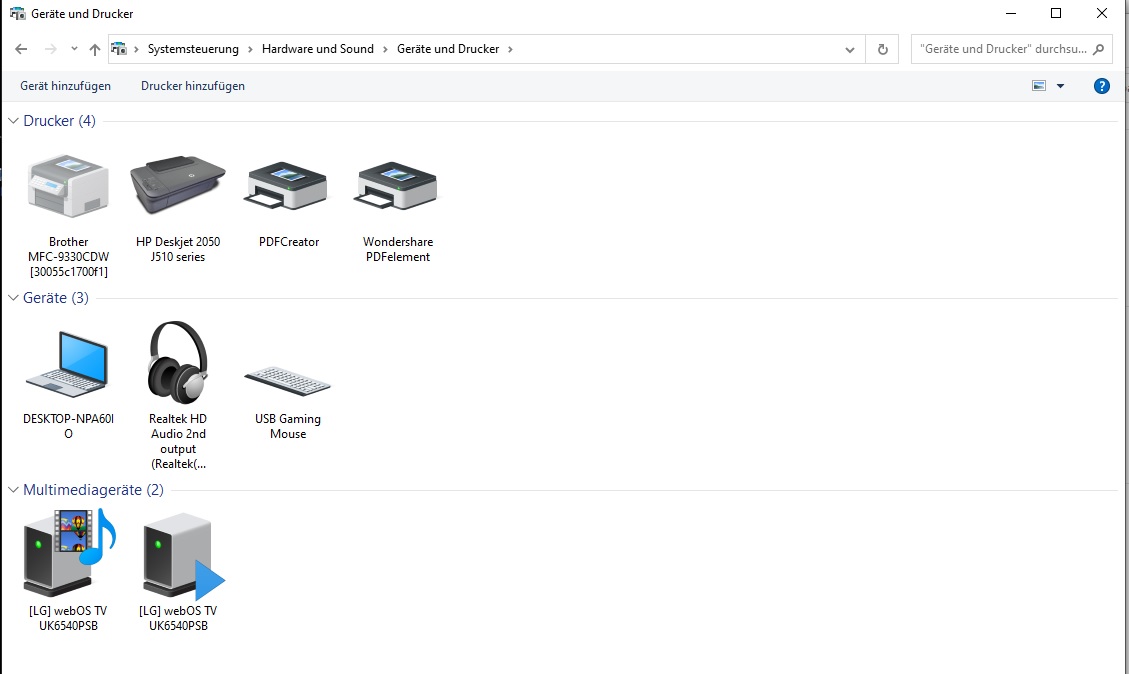Click the Wondershare PDFelement label text
The height and width of the screenshot is (674, 1129).
397,249
